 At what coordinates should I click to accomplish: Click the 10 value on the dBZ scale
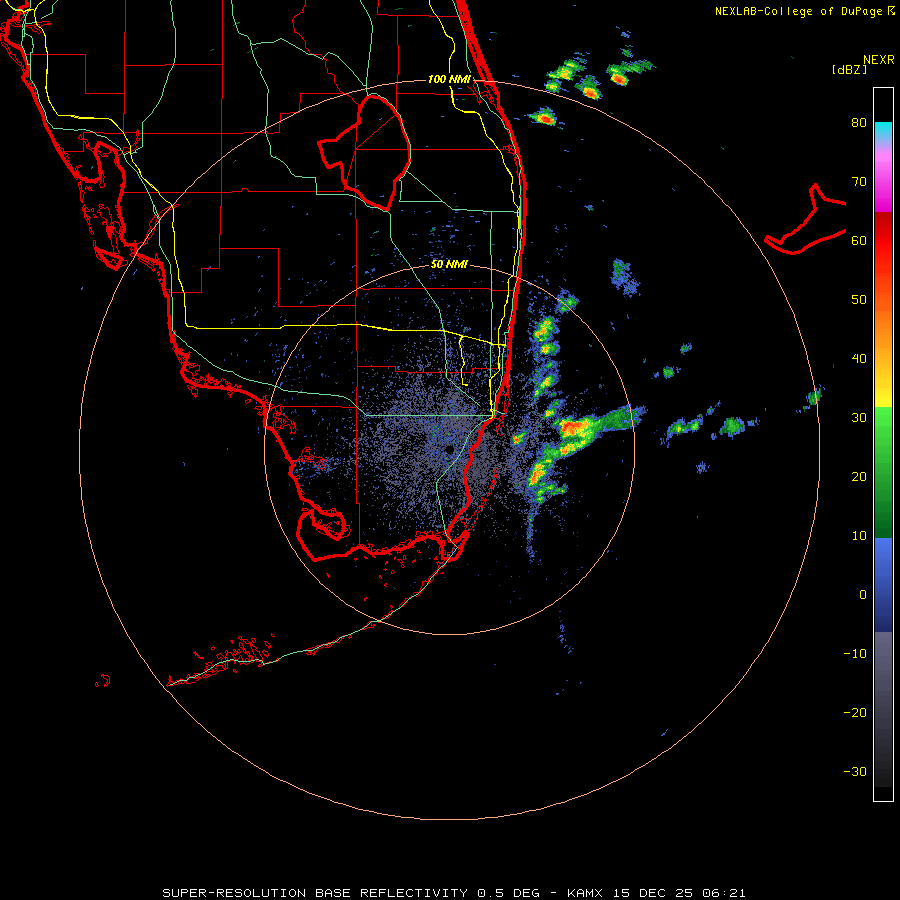pos(859,536)
